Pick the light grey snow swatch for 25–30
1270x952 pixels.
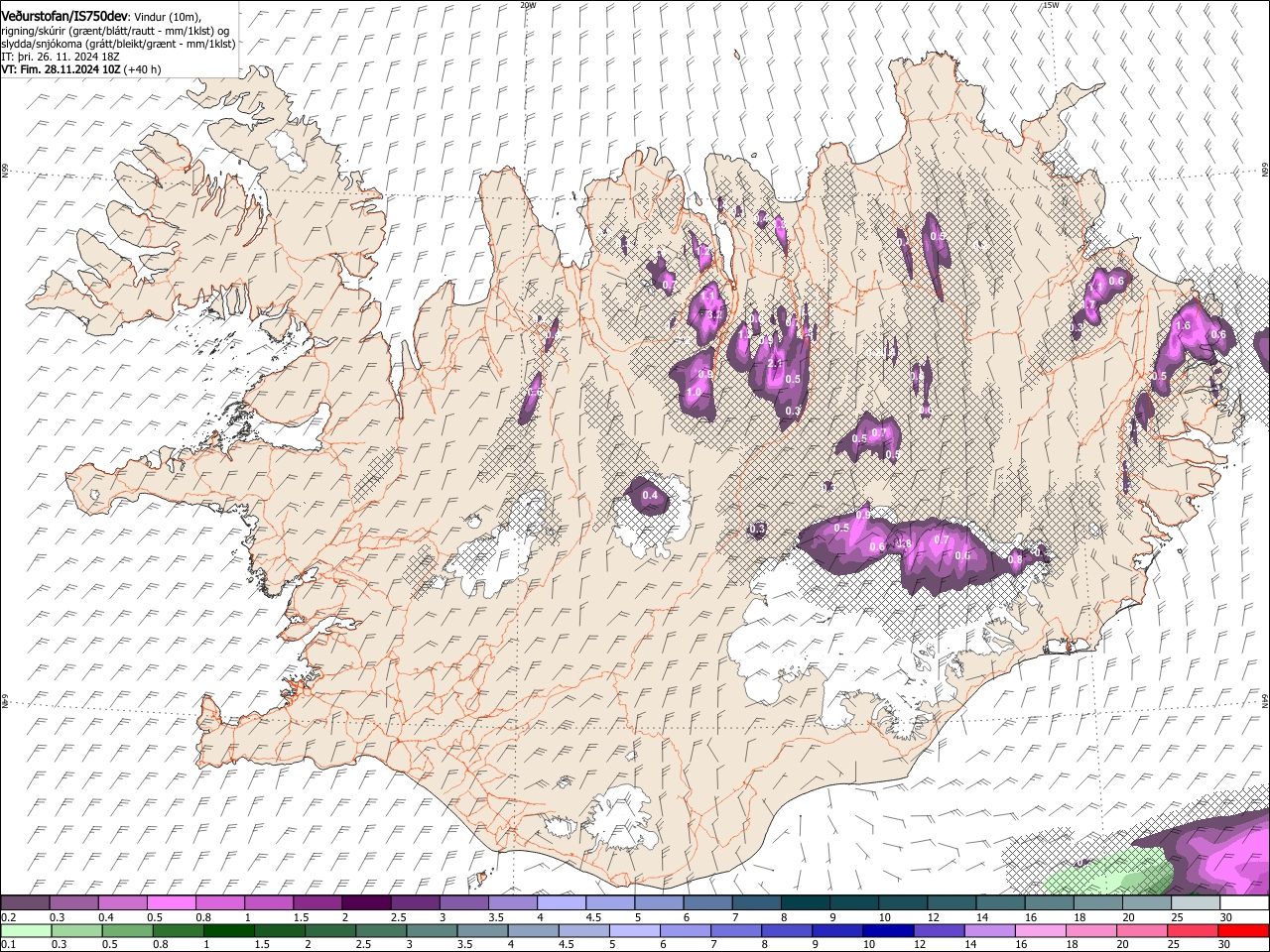1196,902
